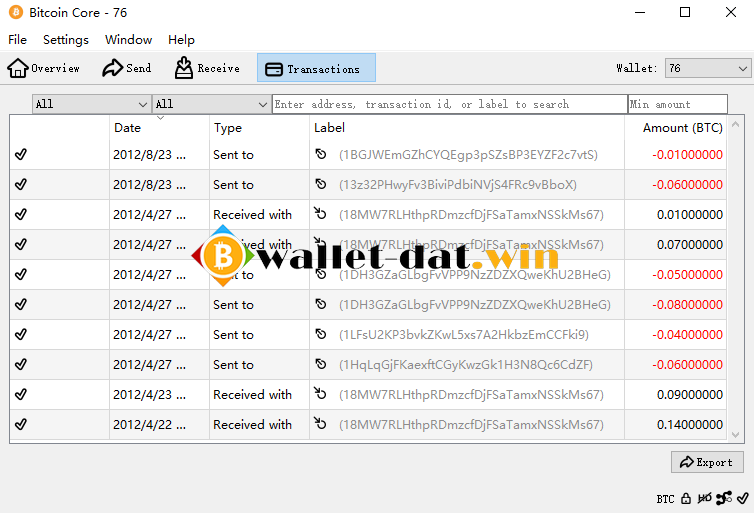Click the HD wallet status icon
The image size is (754, 513).
click(x=704, y=498)
